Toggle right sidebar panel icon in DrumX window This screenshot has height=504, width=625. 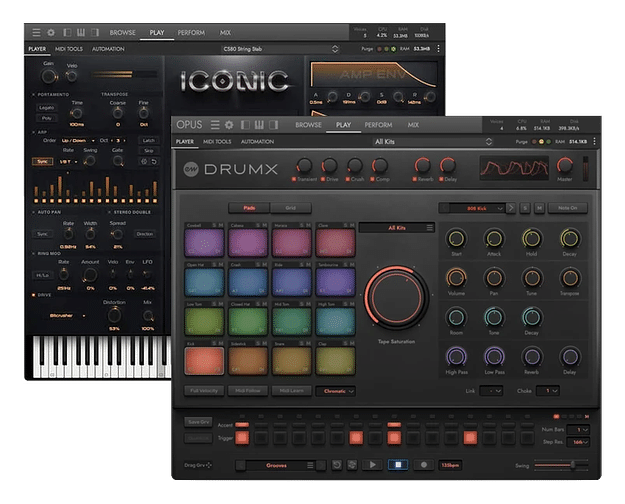(x=273, y=125)
